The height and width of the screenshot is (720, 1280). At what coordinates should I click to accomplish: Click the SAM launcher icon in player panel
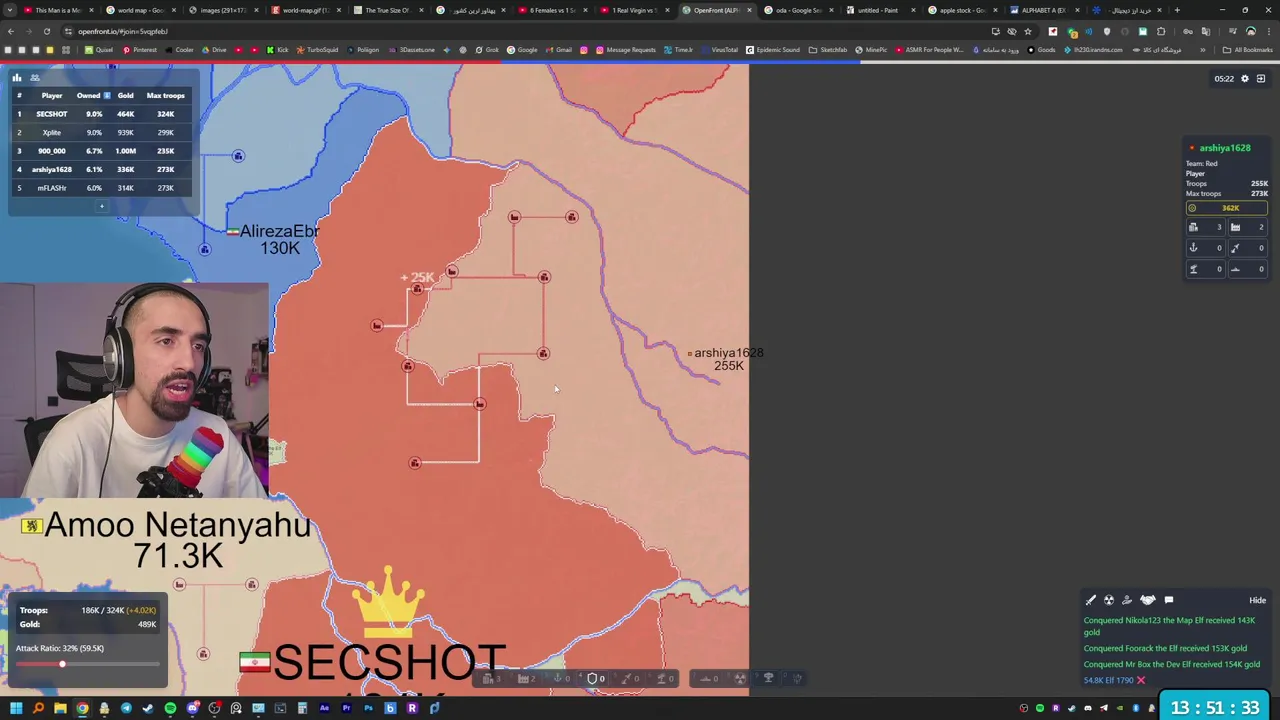tap(1193, 269)
